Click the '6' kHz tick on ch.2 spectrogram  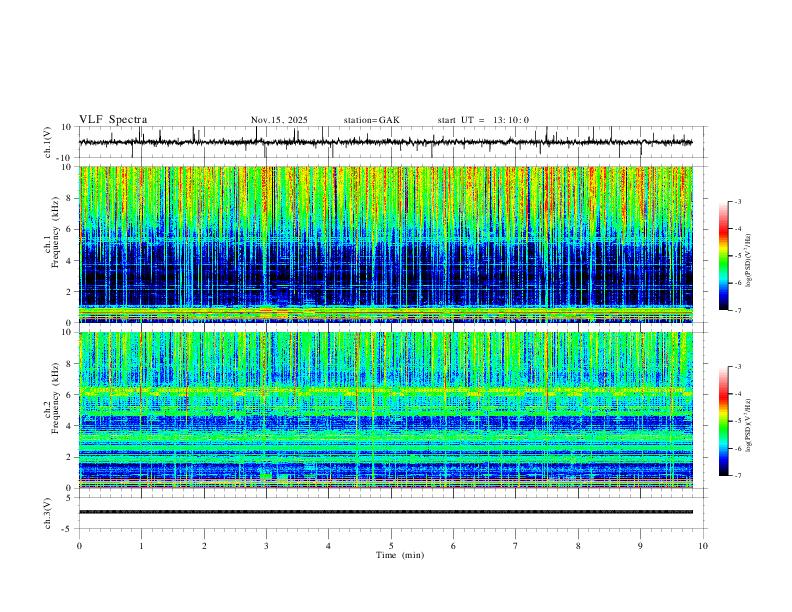coord(70,395)
